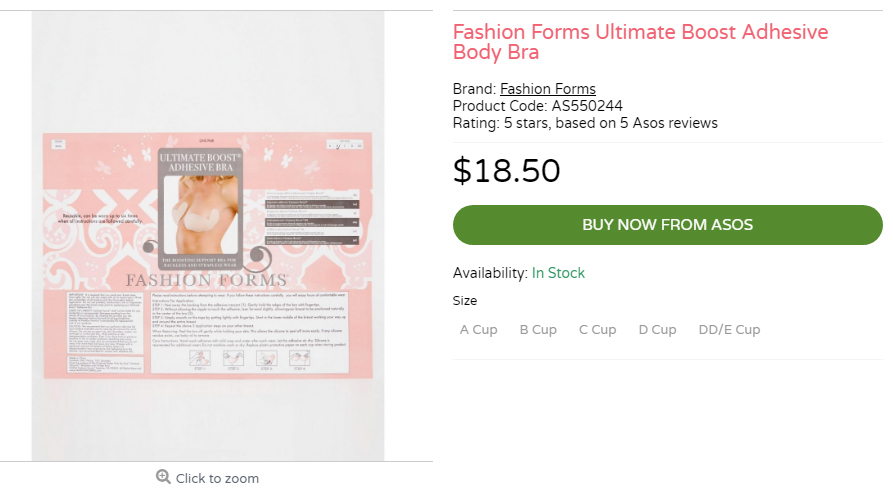This screenshot has height=491, width=893.
Task: Click the Size label above cup options
Action: point(465,301)
